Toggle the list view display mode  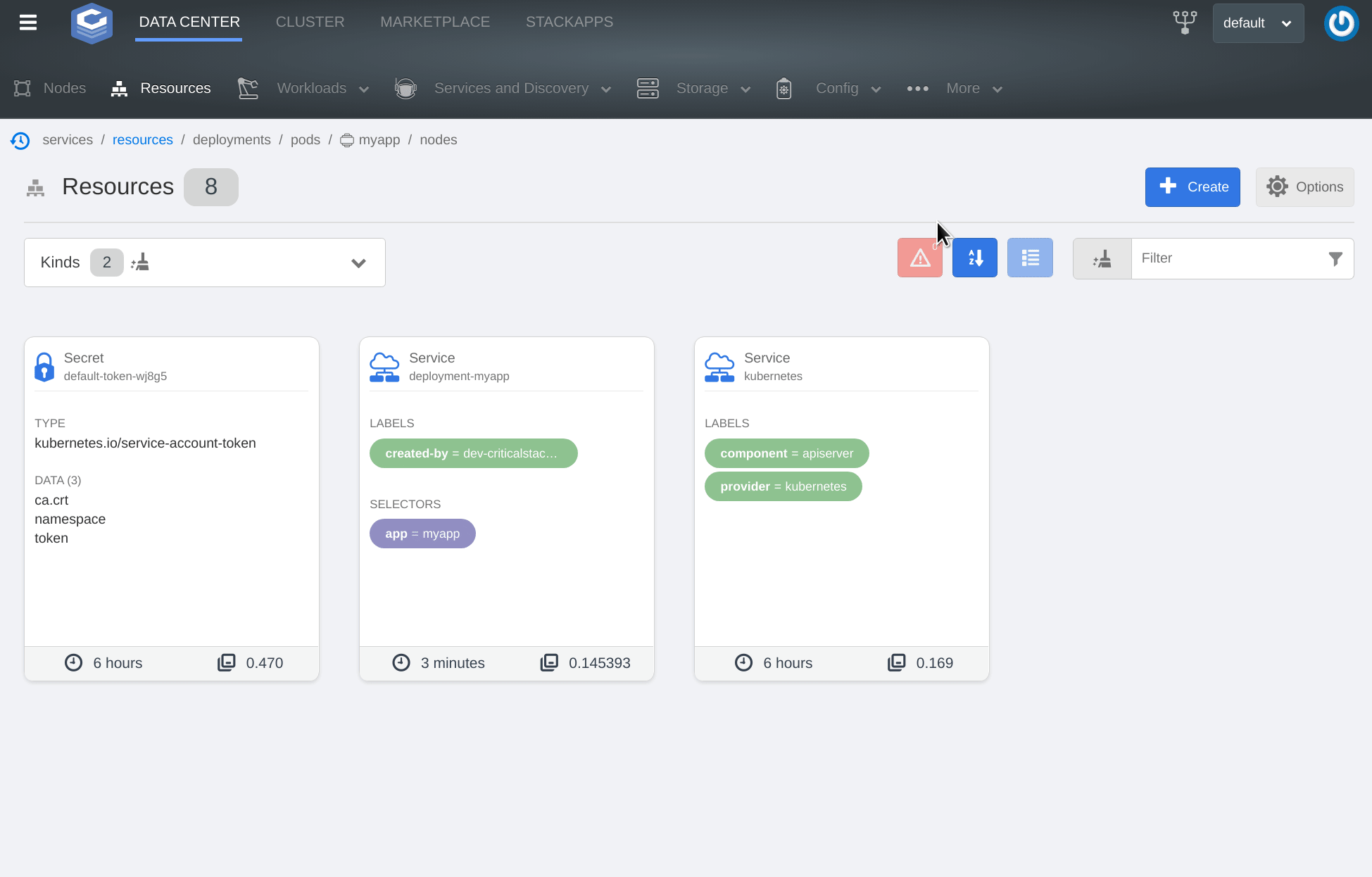click(x=1030, y=258)
